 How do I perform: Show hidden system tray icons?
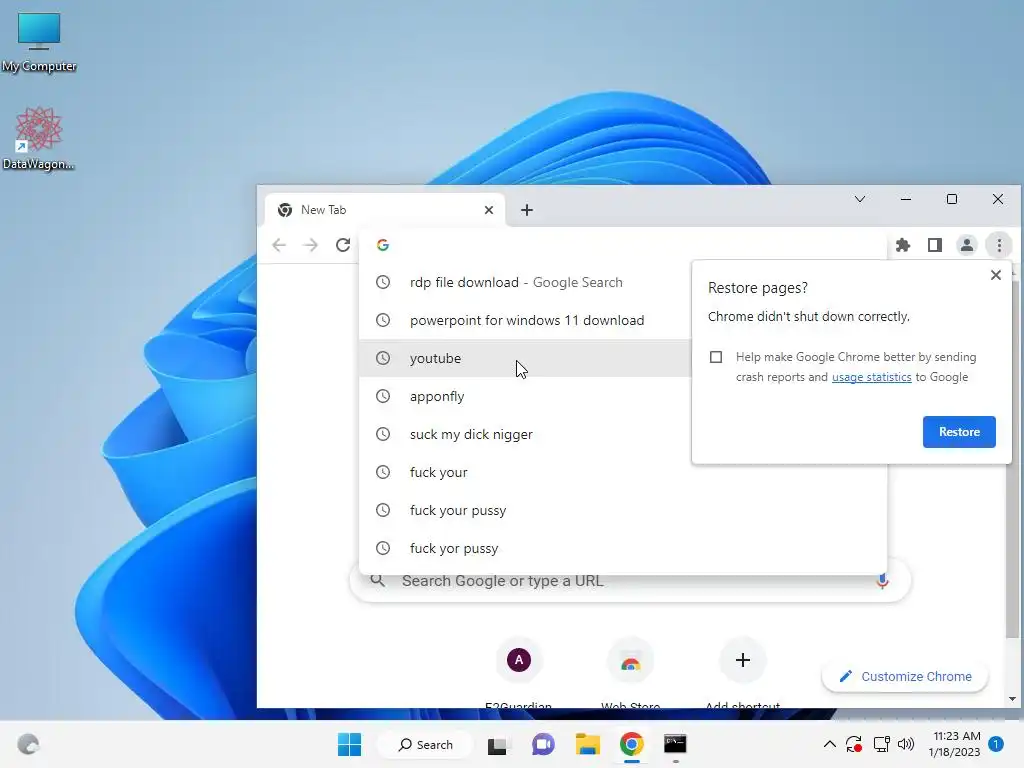[x=829, y=744]
